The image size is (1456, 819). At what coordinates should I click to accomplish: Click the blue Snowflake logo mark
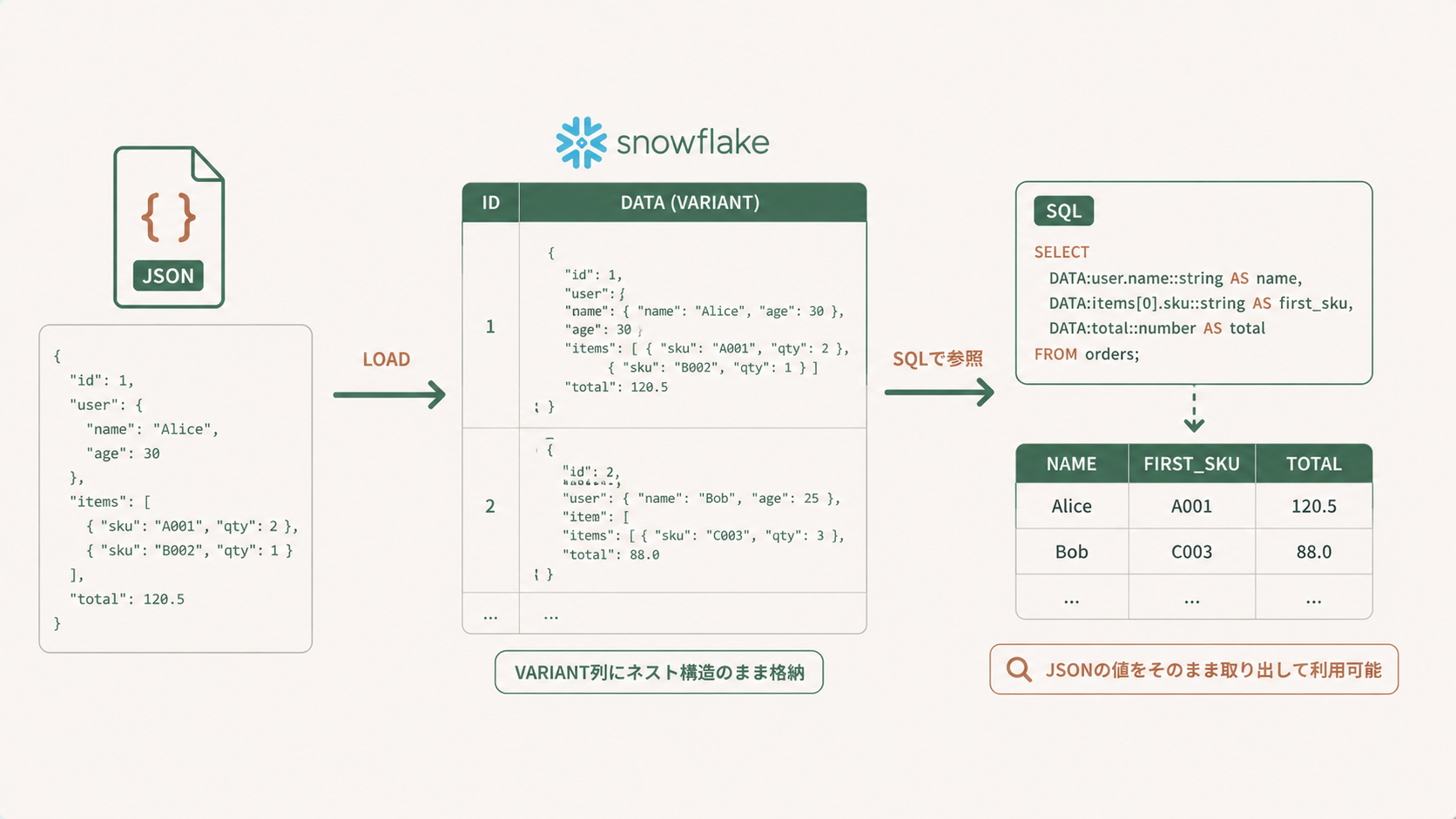click(581, 142)
